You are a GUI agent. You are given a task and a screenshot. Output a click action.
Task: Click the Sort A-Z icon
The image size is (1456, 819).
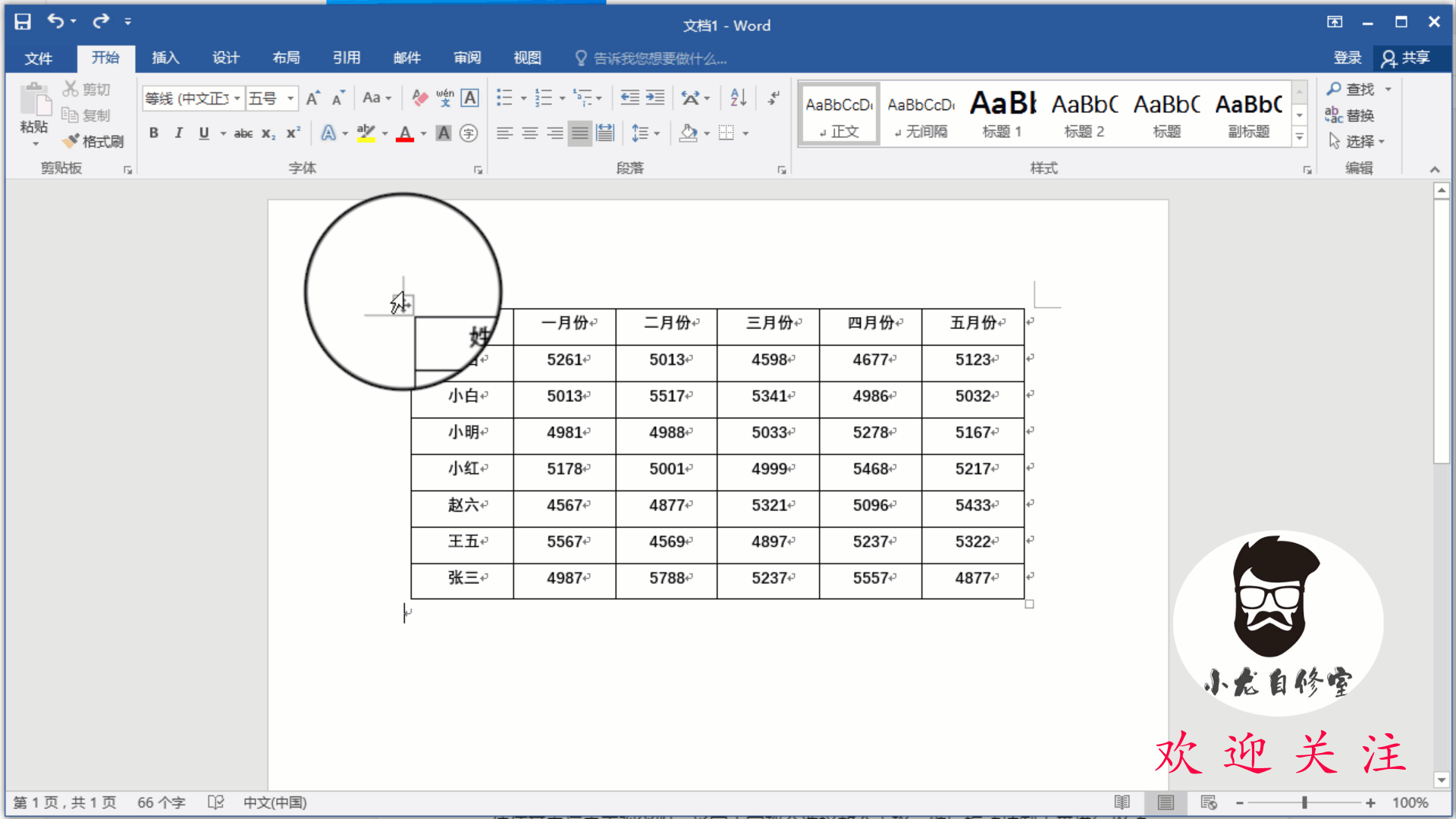(x=738, y=98)
